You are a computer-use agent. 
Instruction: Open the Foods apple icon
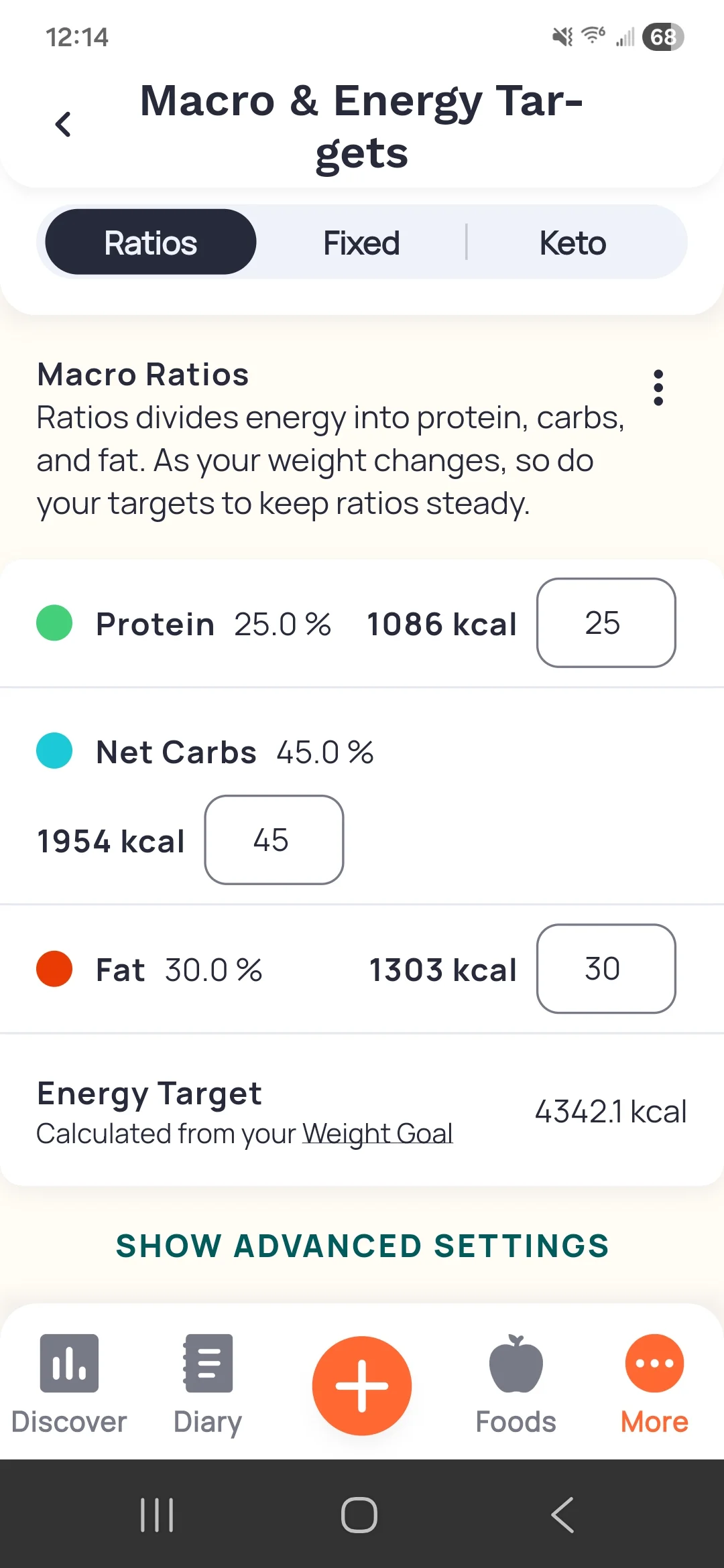[516, 1363]
